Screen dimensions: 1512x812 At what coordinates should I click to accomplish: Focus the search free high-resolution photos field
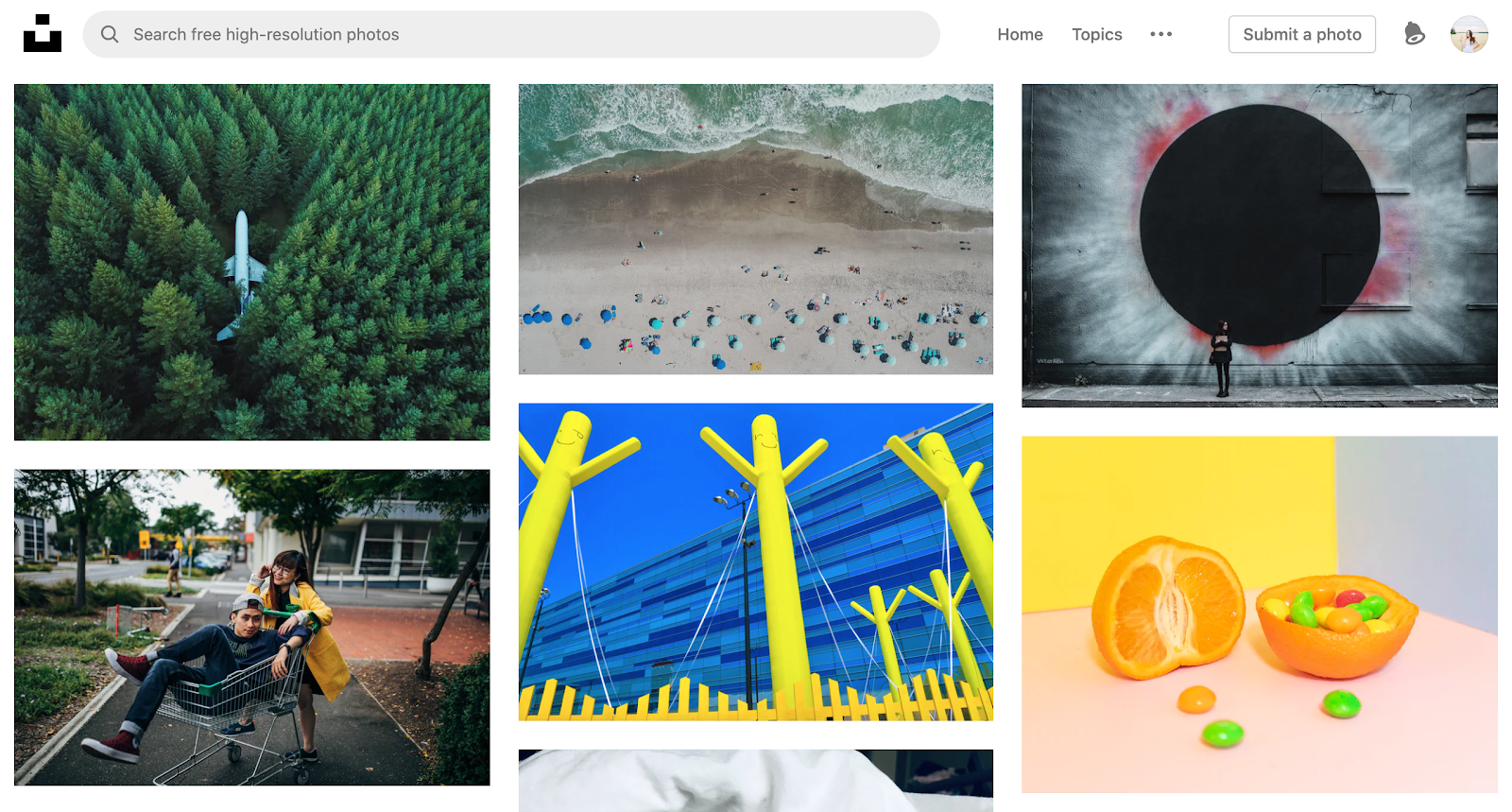pyautogui.click(x=511, y=34)
